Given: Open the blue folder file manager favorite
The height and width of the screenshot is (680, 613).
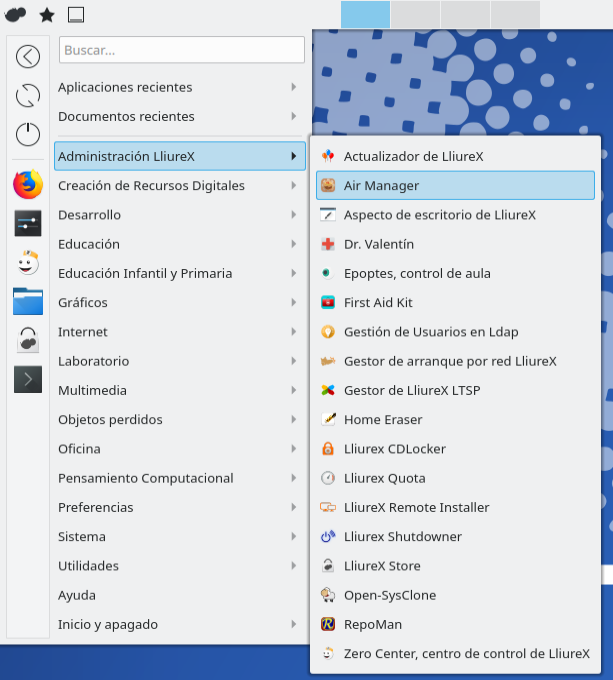Looking at the screenshot, I should pos(28,301).
